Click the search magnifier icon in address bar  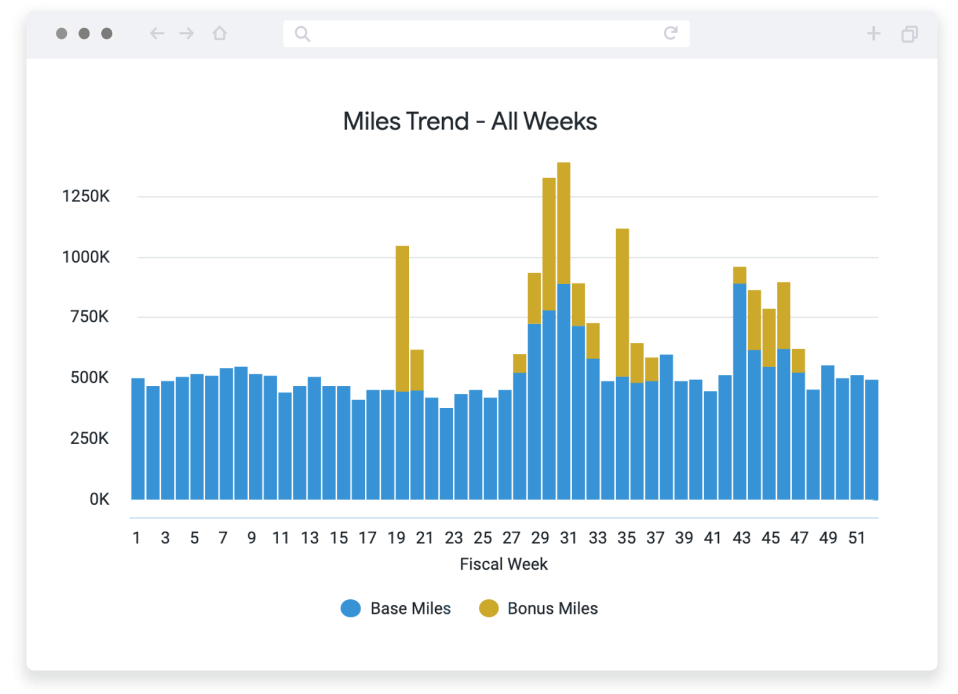point(302,34)
